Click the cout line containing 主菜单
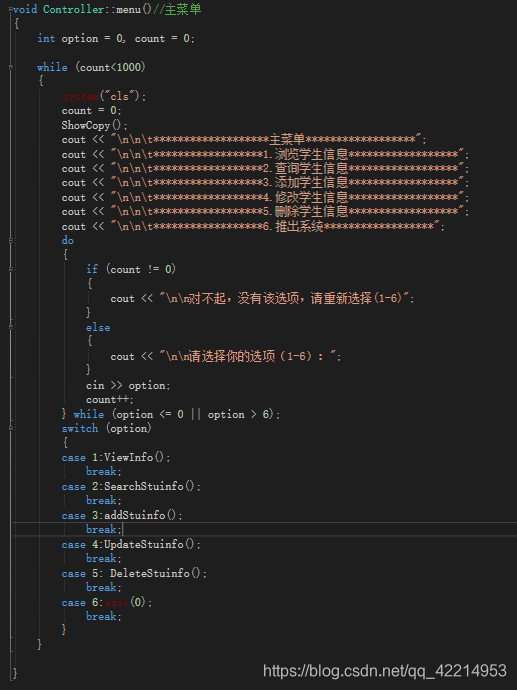The image size is (517, 690). (244, 140)
